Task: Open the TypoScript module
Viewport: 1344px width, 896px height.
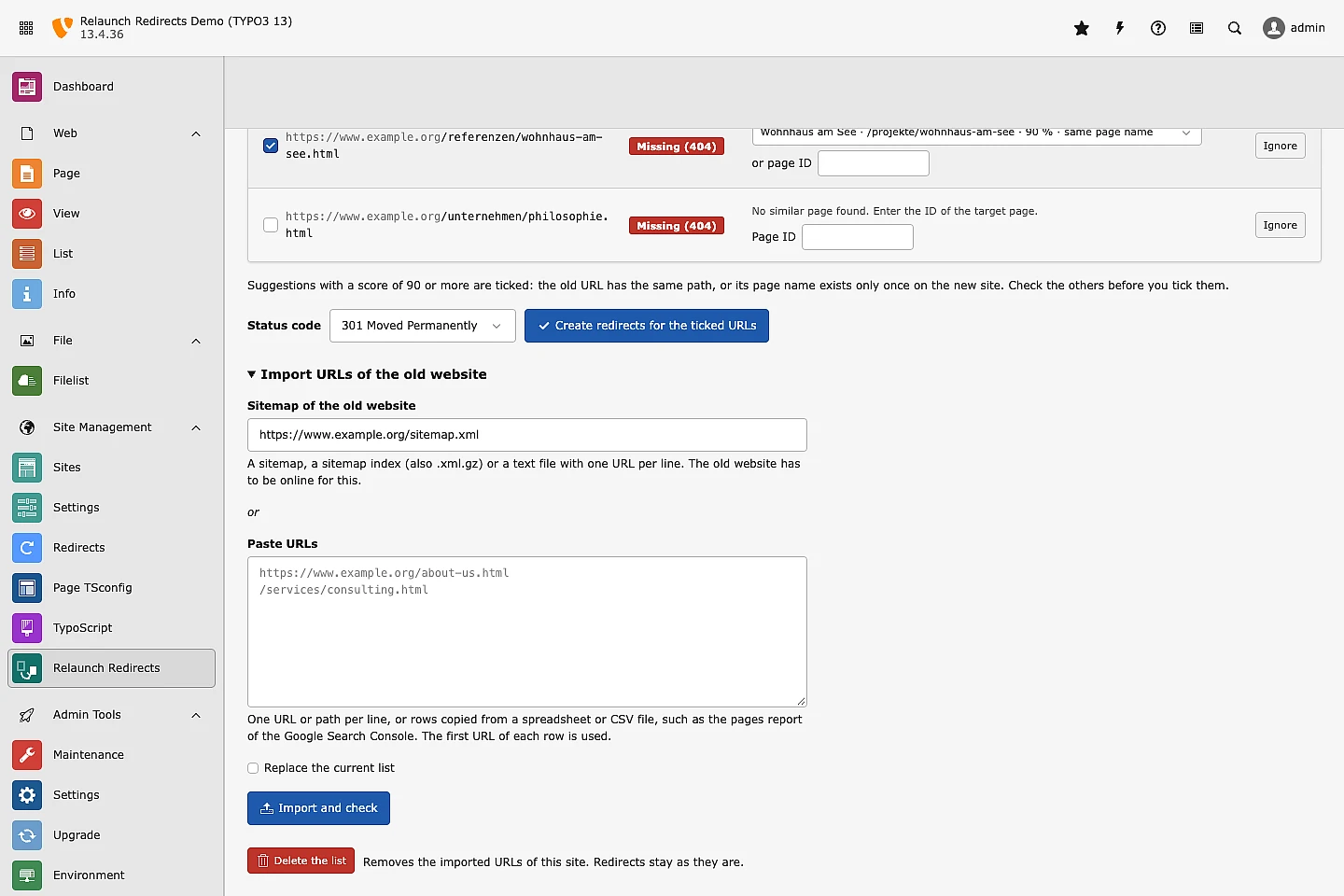Action: 112,628
